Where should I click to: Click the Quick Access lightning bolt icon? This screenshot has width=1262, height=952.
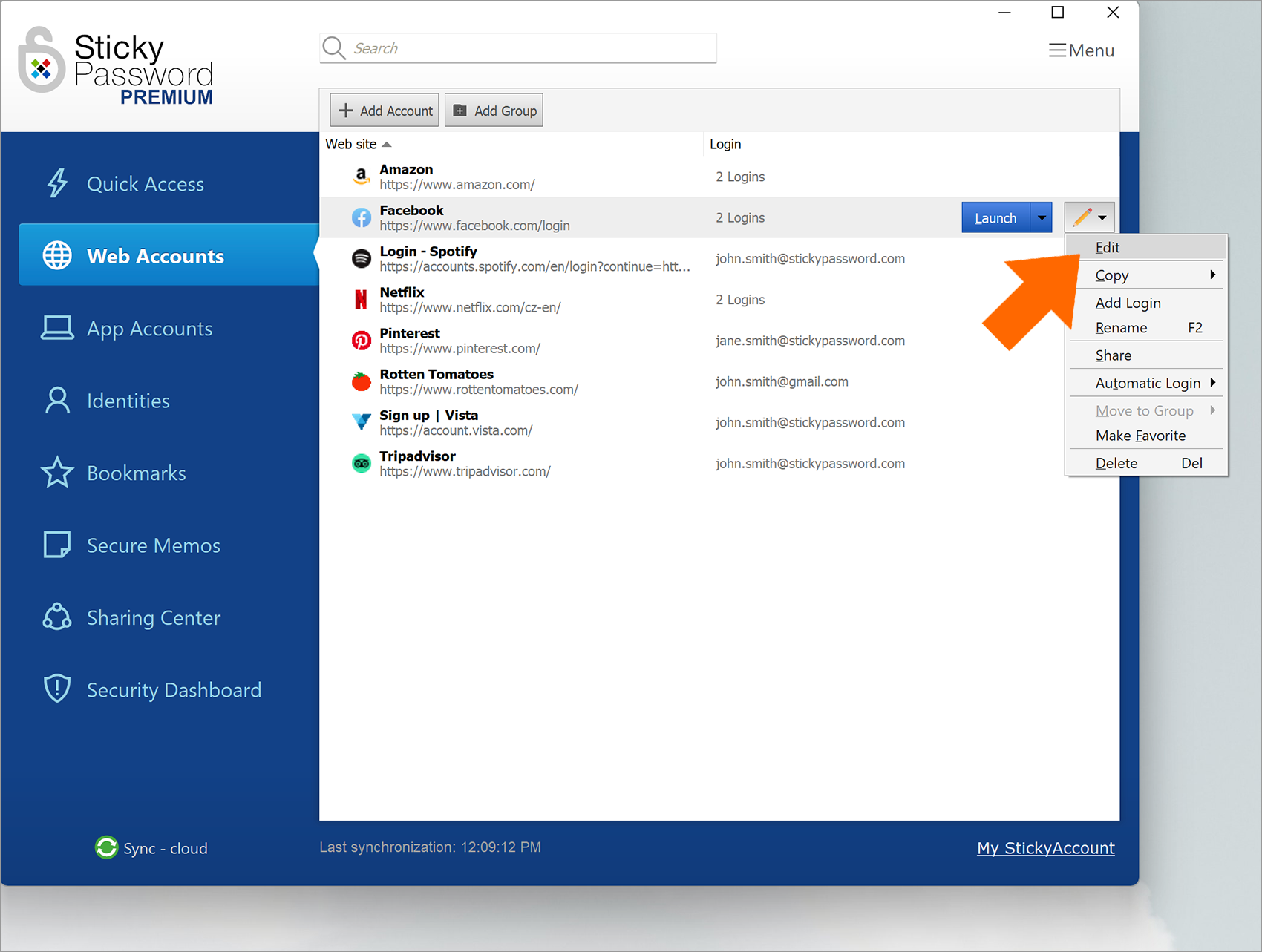point(57,183)
